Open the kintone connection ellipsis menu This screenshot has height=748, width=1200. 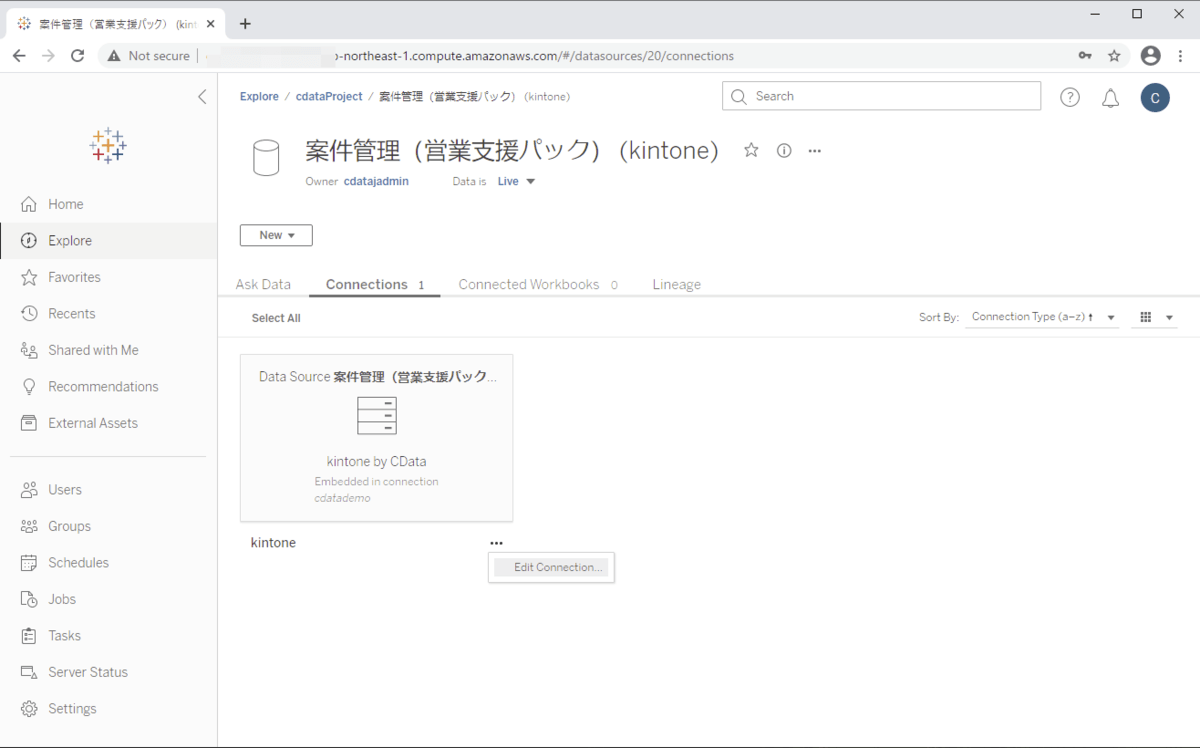(x=497, y=543)
